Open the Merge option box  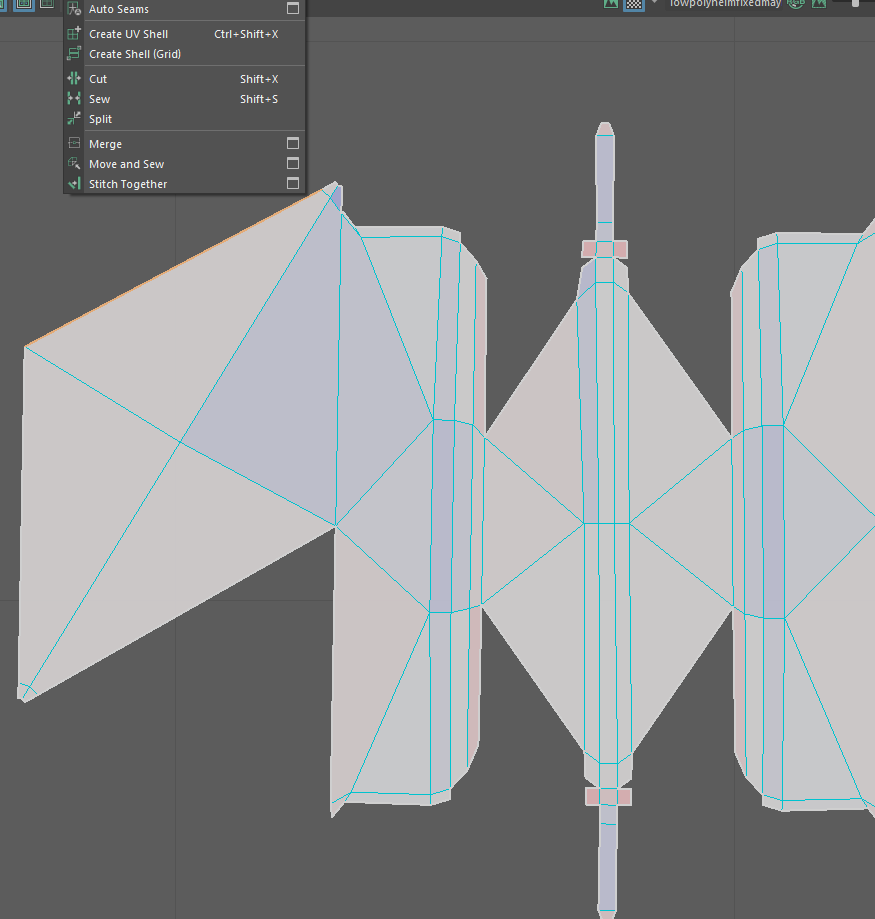[293, 144]
